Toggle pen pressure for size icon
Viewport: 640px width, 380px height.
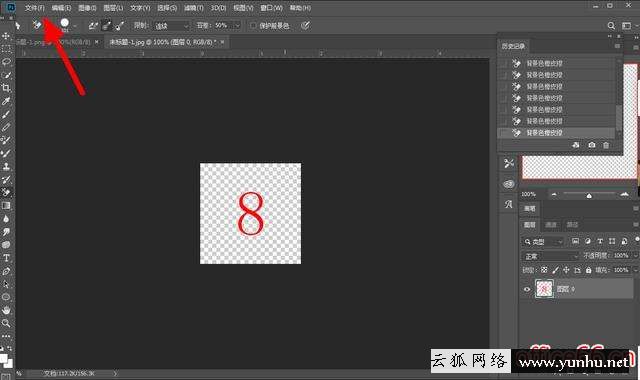point(305,26)
